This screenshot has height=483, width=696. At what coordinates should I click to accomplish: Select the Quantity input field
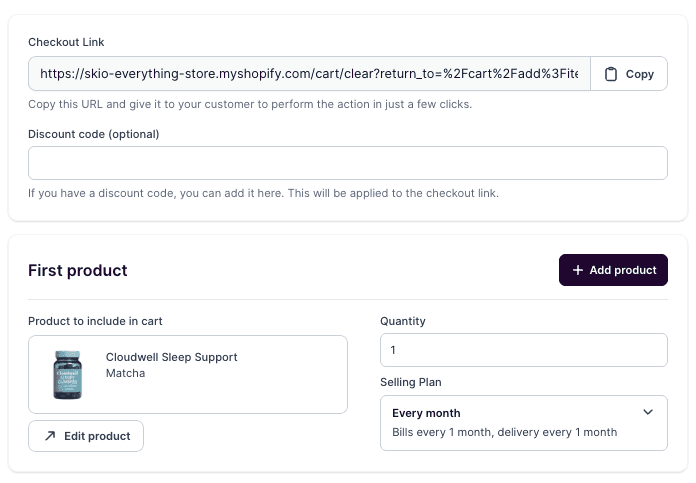pyautogui.click(x=523, y=350)
